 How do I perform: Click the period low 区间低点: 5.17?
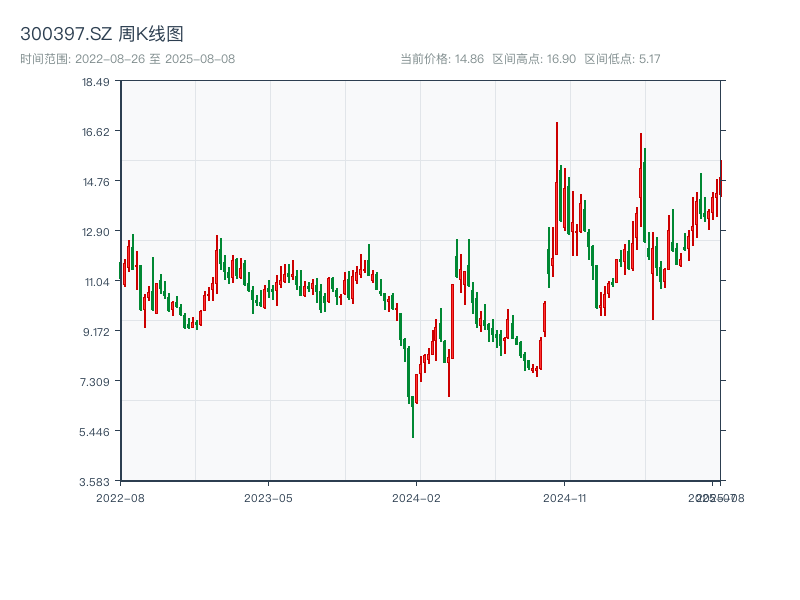[x=622, y=59]
